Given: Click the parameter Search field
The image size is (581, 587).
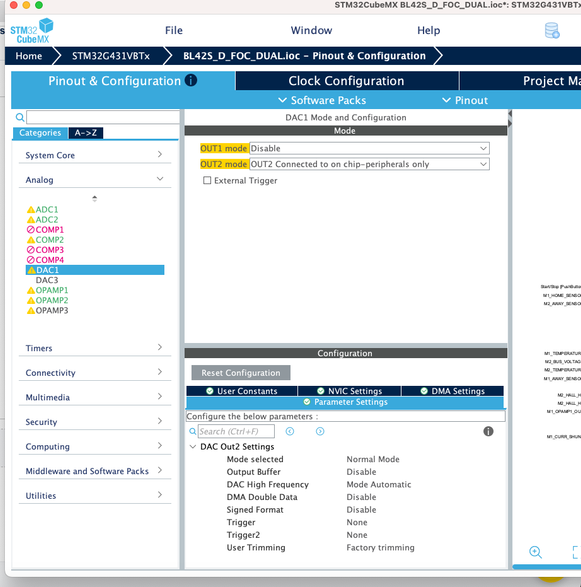Looking at the screenshot, I should point(236,431).
